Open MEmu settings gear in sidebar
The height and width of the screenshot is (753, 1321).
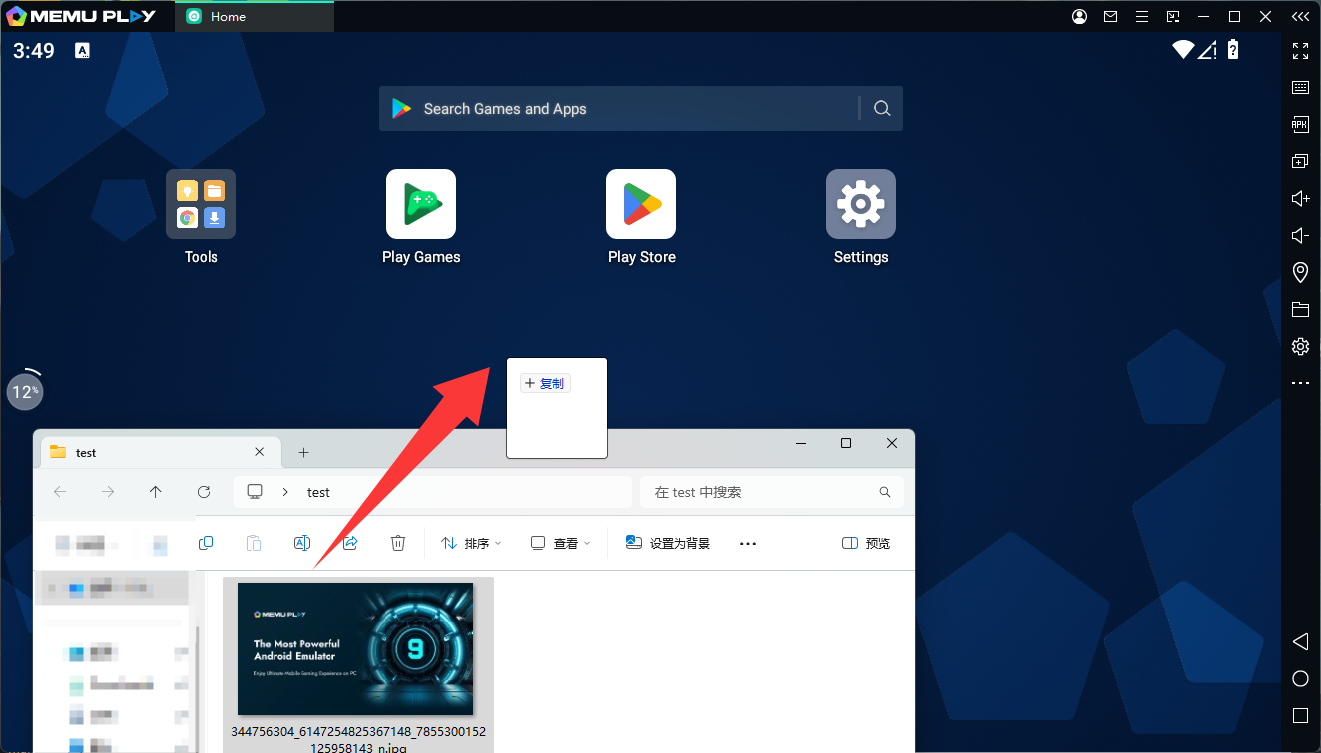[1300, 346]
